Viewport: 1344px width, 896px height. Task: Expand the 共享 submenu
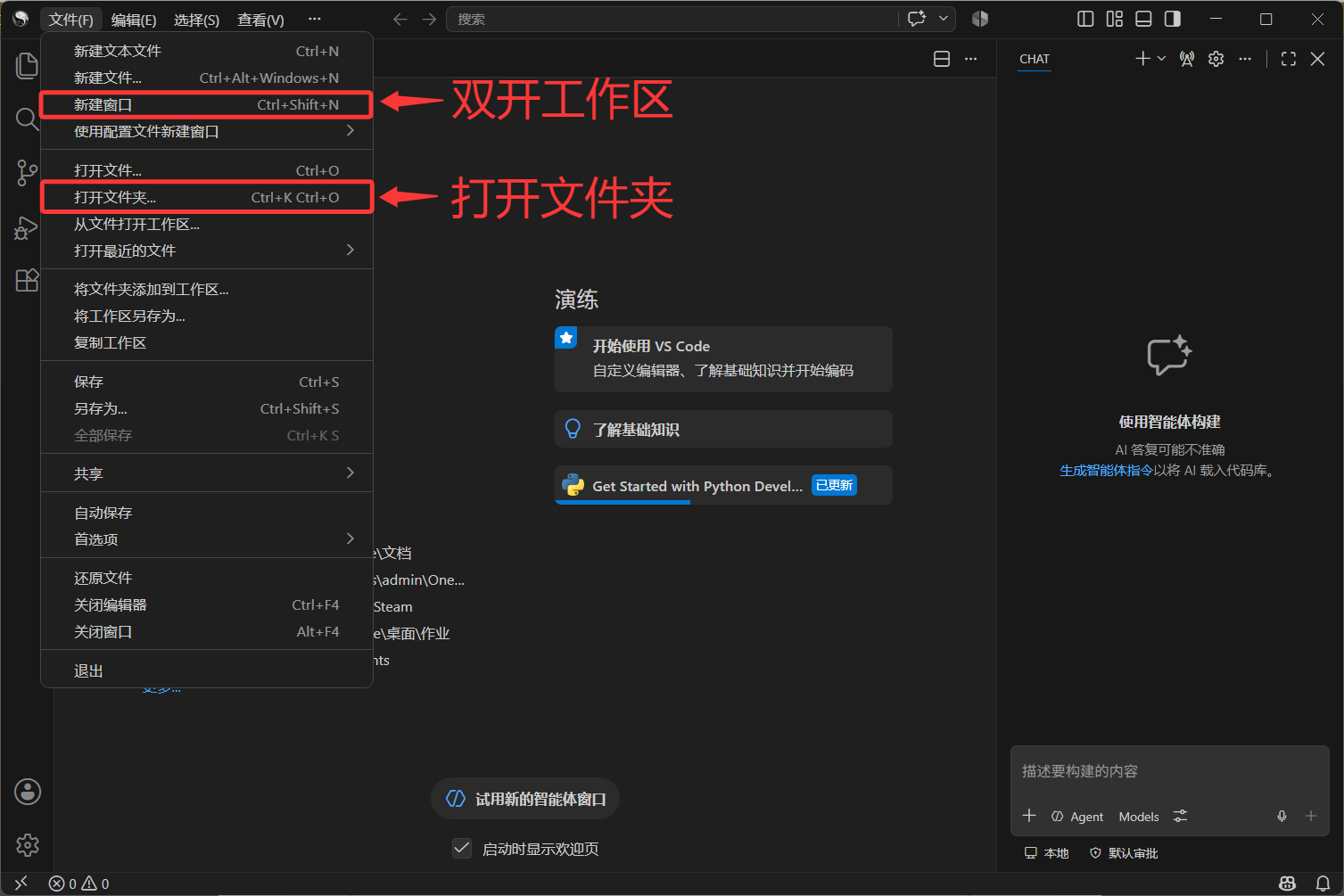coord(207,473)
